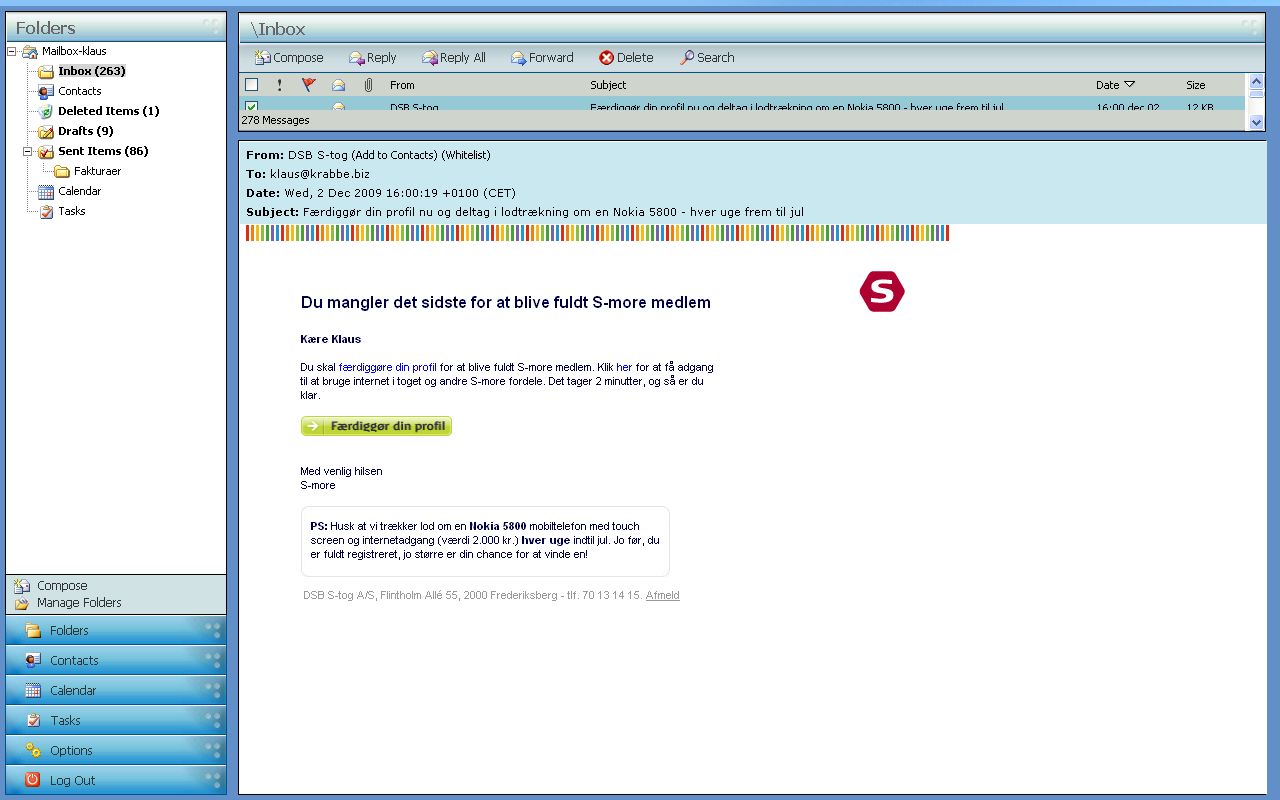Collapse the Sent Items folder node

pyautogui.click(x=28, y=151)
